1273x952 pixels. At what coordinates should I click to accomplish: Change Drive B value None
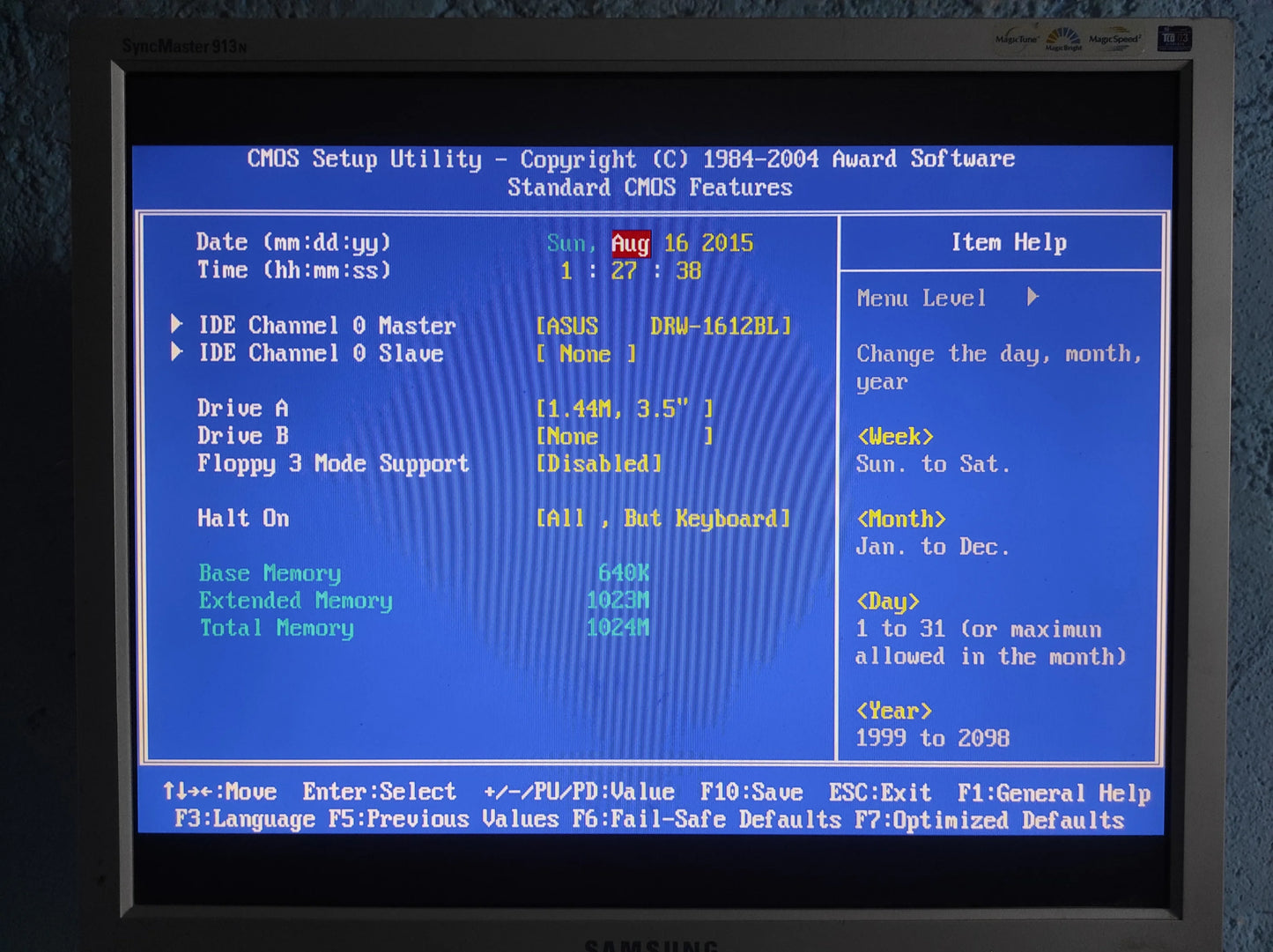[x=625, y=436]
